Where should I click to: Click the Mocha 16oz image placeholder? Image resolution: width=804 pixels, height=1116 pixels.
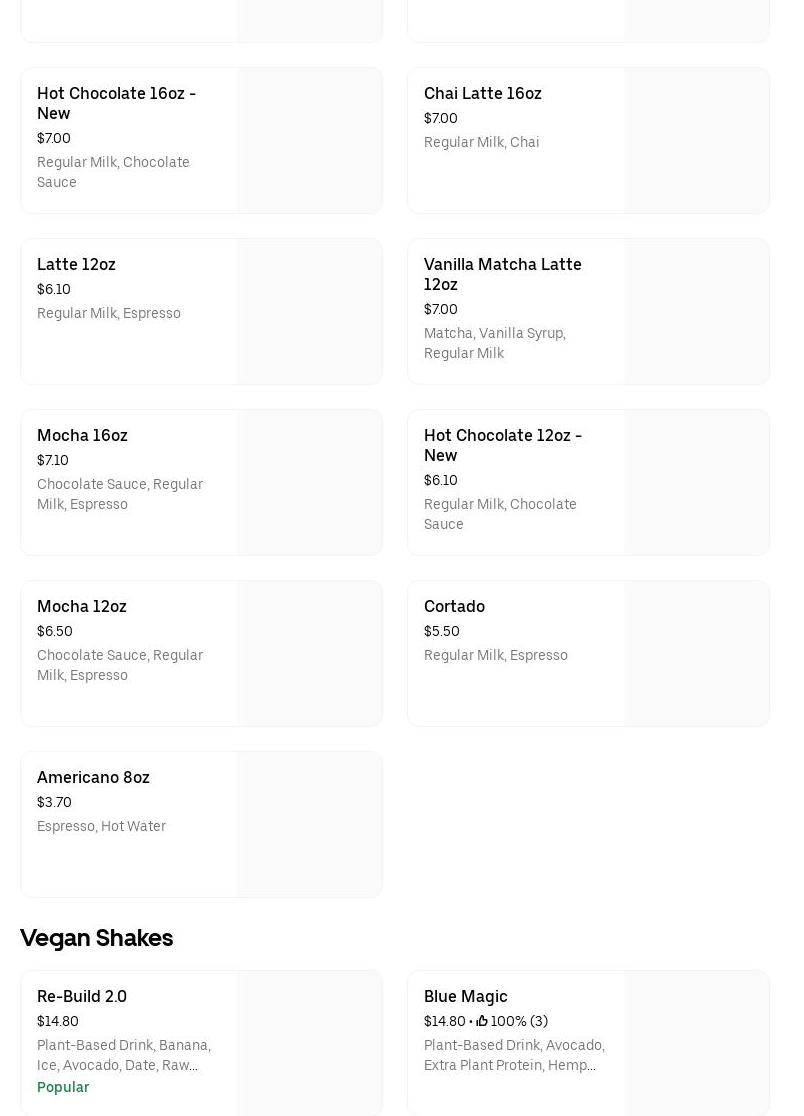(x=310, y=483)
